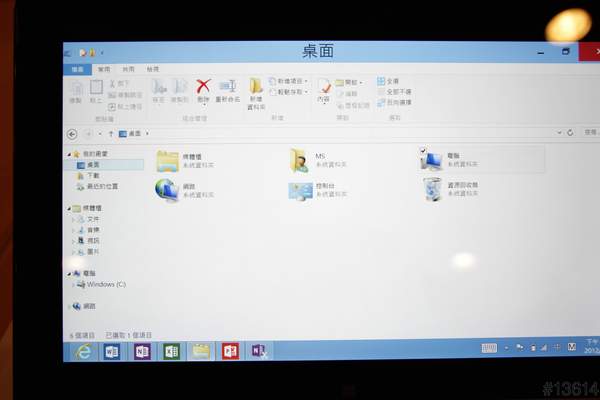Click the Up one level arrow
This screenshot has height=400, width=600.
(111, 134)
